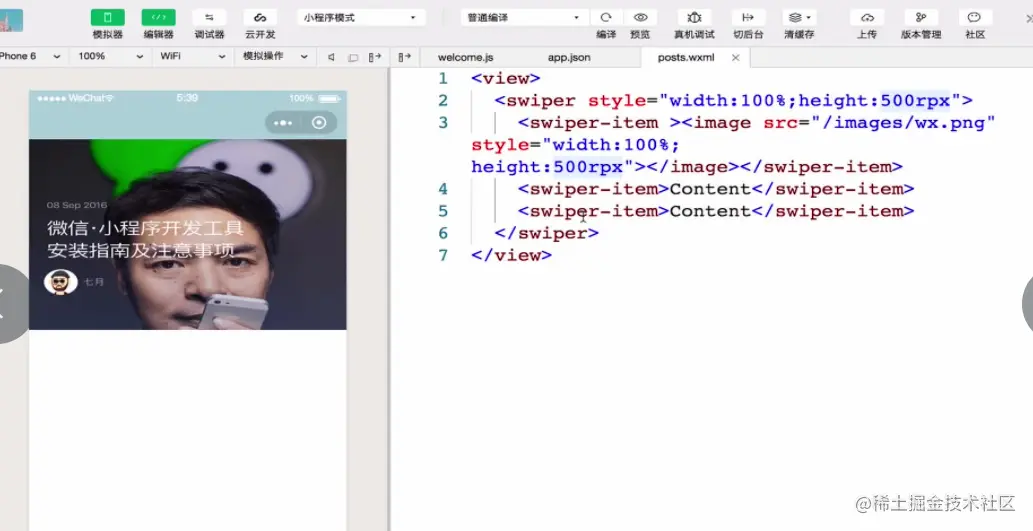Screen dimensions: 1033x531
Task: Click line number 3 in the gutter
Action: point(443,123)
